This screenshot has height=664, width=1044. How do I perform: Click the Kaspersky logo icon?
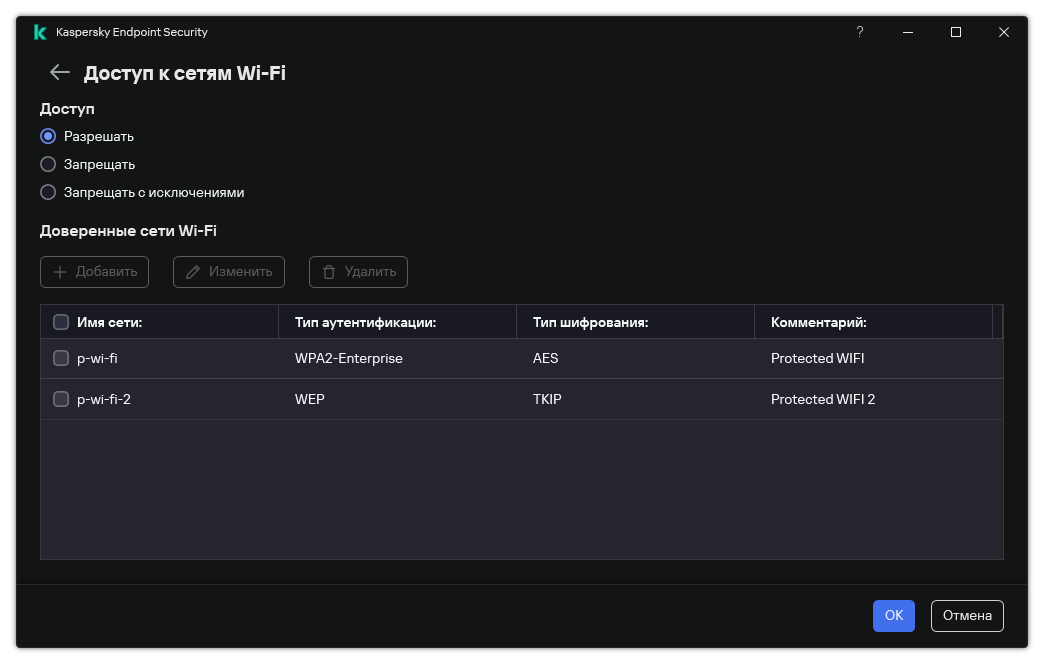(x=40, y=32)
